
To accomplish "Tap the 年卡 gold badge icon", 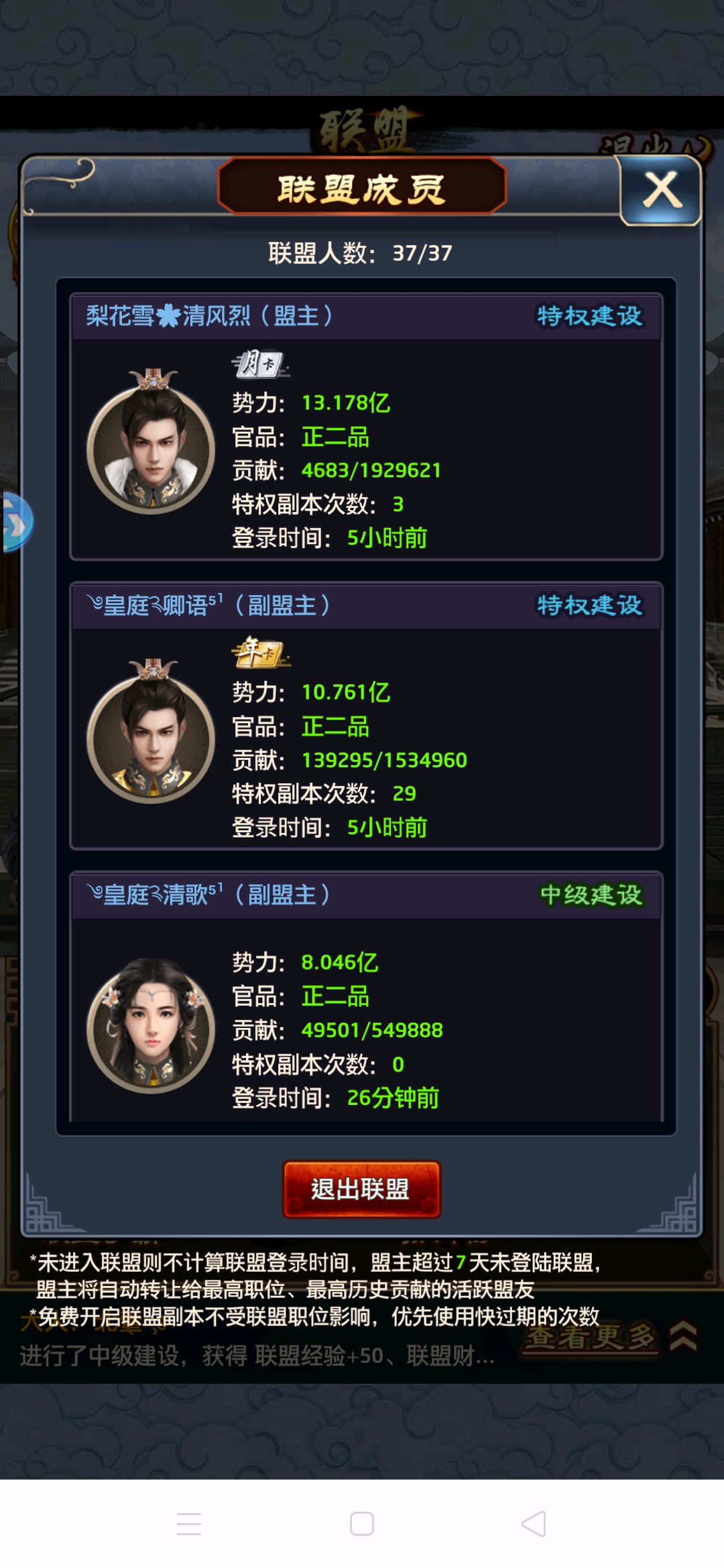I will (x=260, y=652).
